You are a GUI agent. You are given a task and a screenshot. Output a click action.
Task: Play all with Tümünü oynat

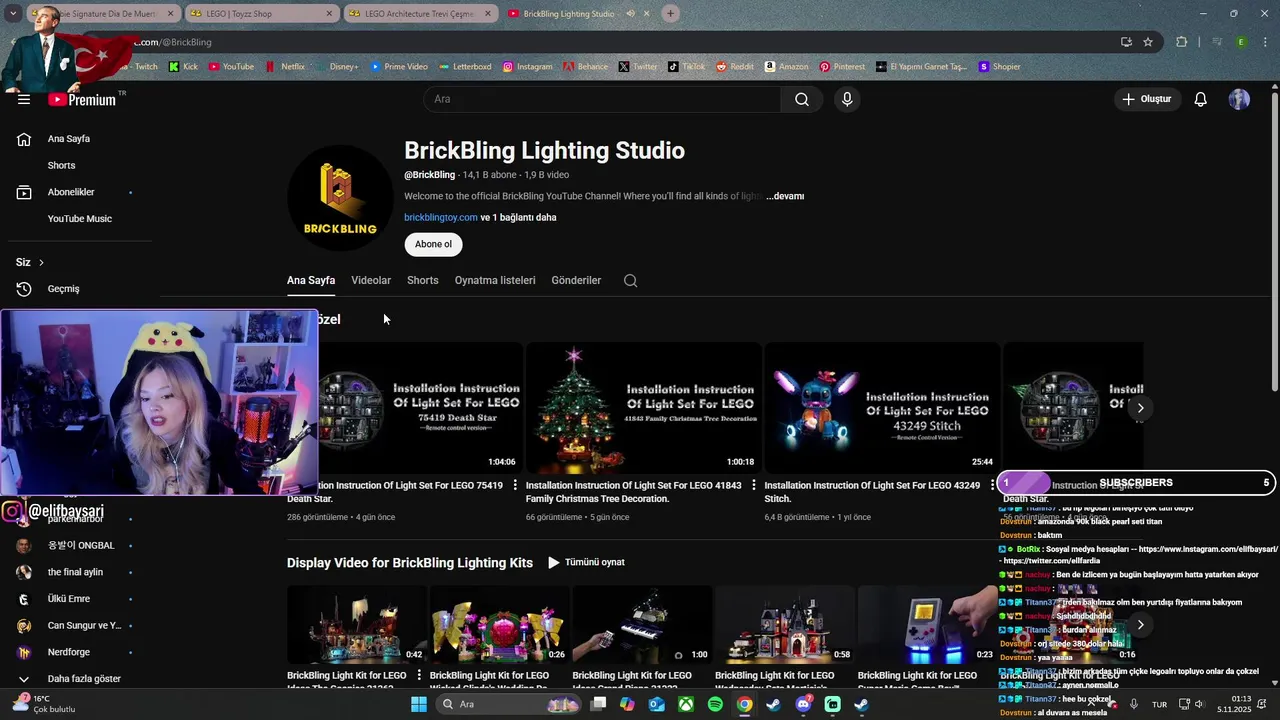point(586,562)
